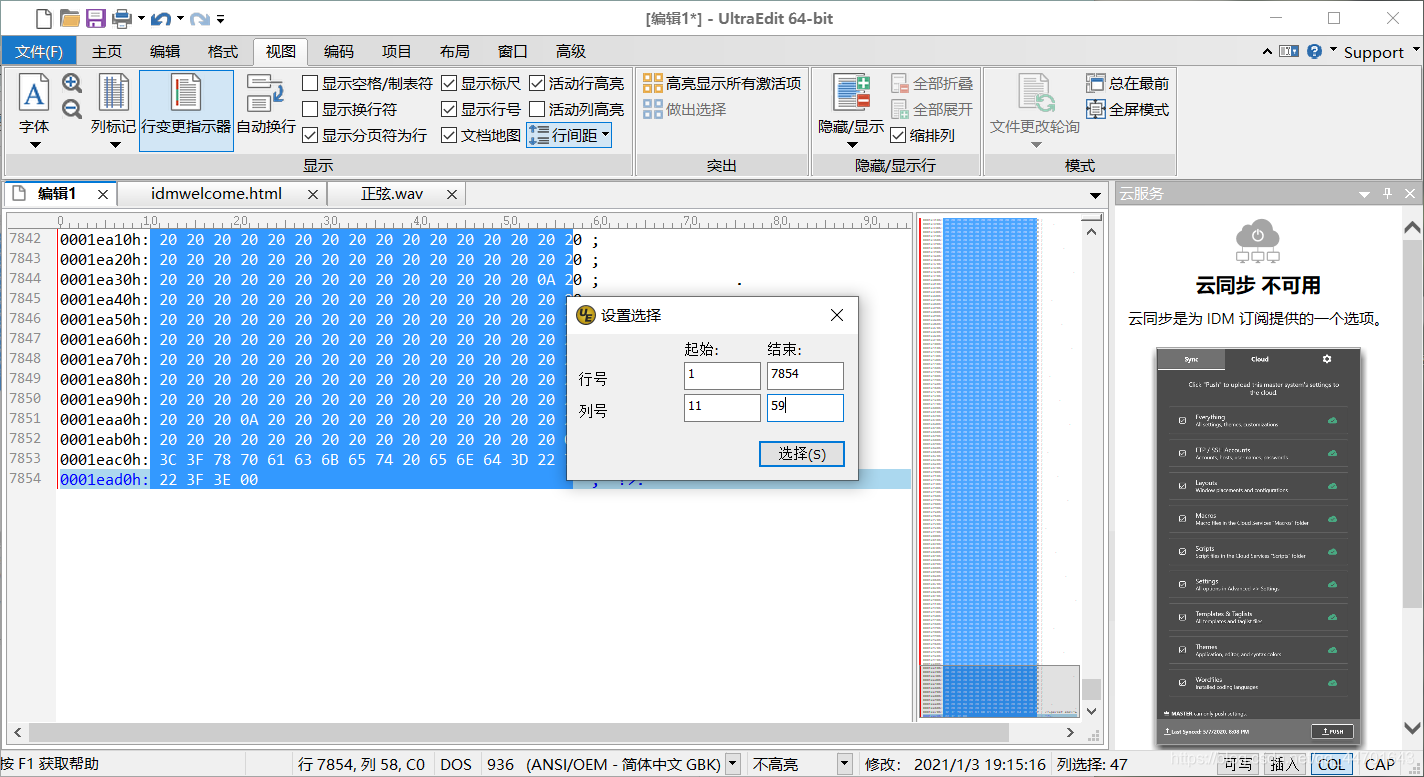This screenshot has height=777, width=1424.
Task: Enable 活动列高亮 checkbox
Action: point(537,109)
